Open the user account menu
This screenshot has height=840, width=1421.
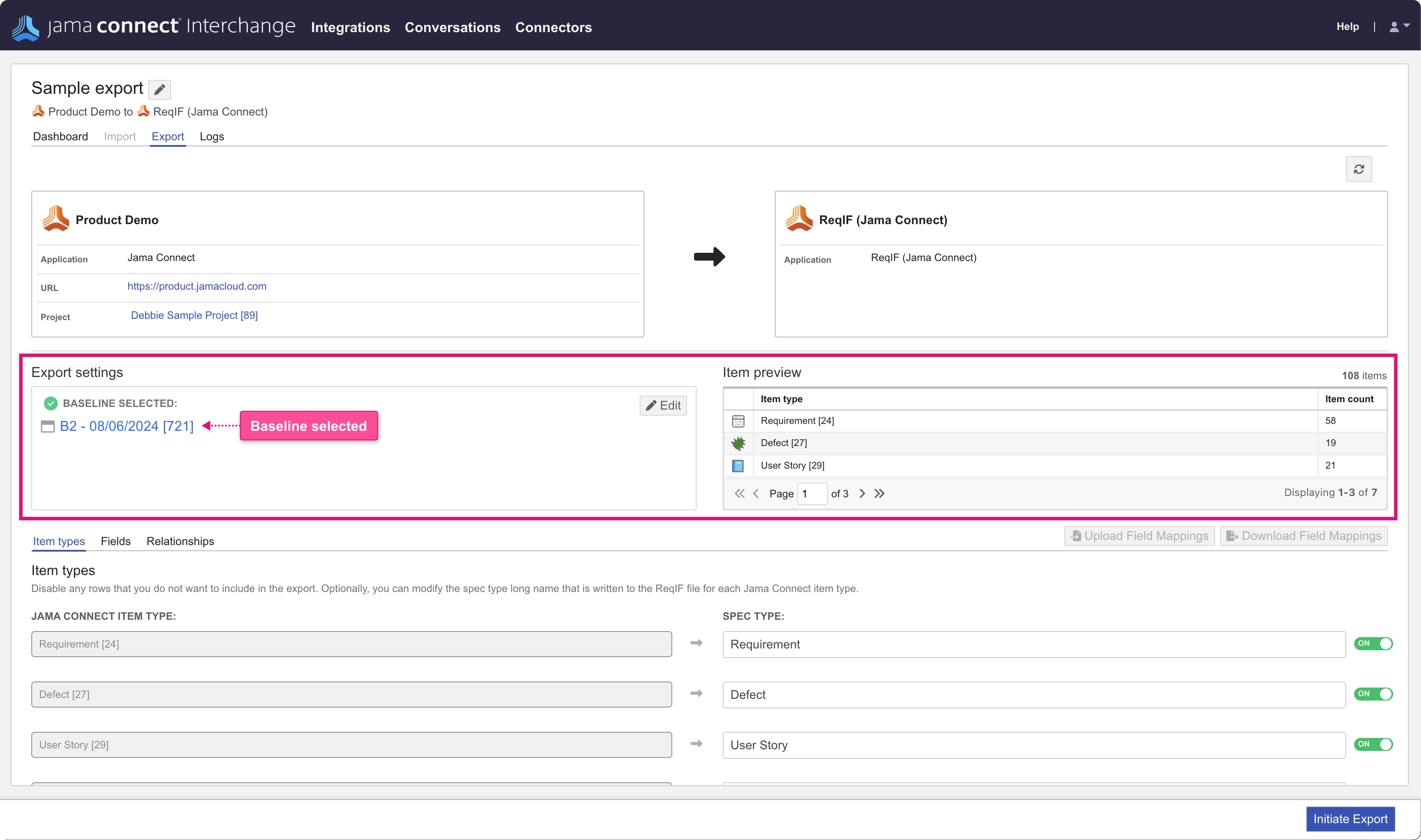tap(1399, 26)
